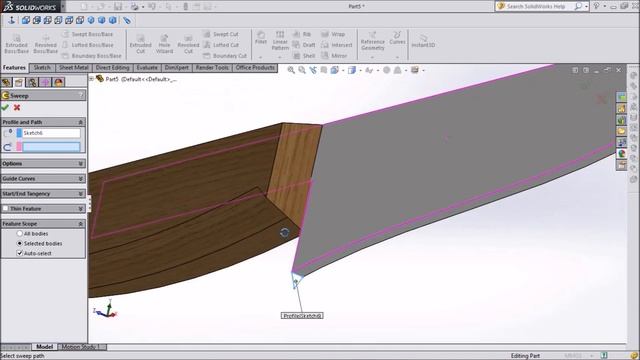
Task: Click Swept Boss/Base in the ribbon
Action: [x=88, y=34]
